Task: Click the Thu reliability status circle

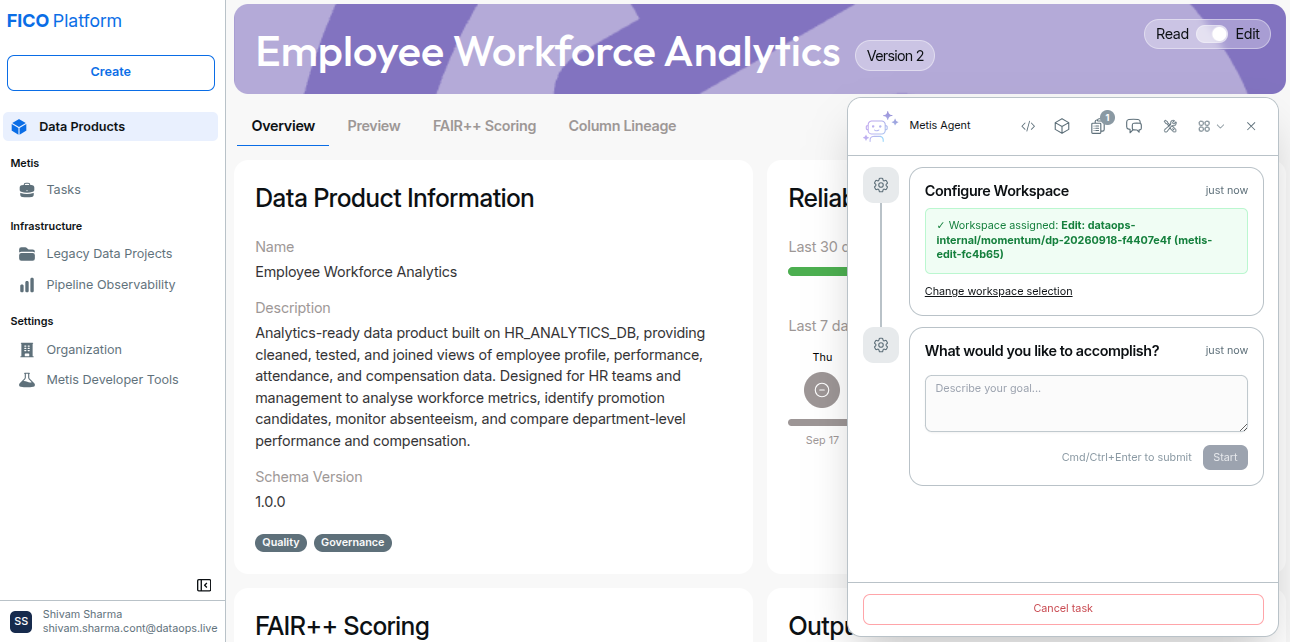Action: (x=822, y=390)
